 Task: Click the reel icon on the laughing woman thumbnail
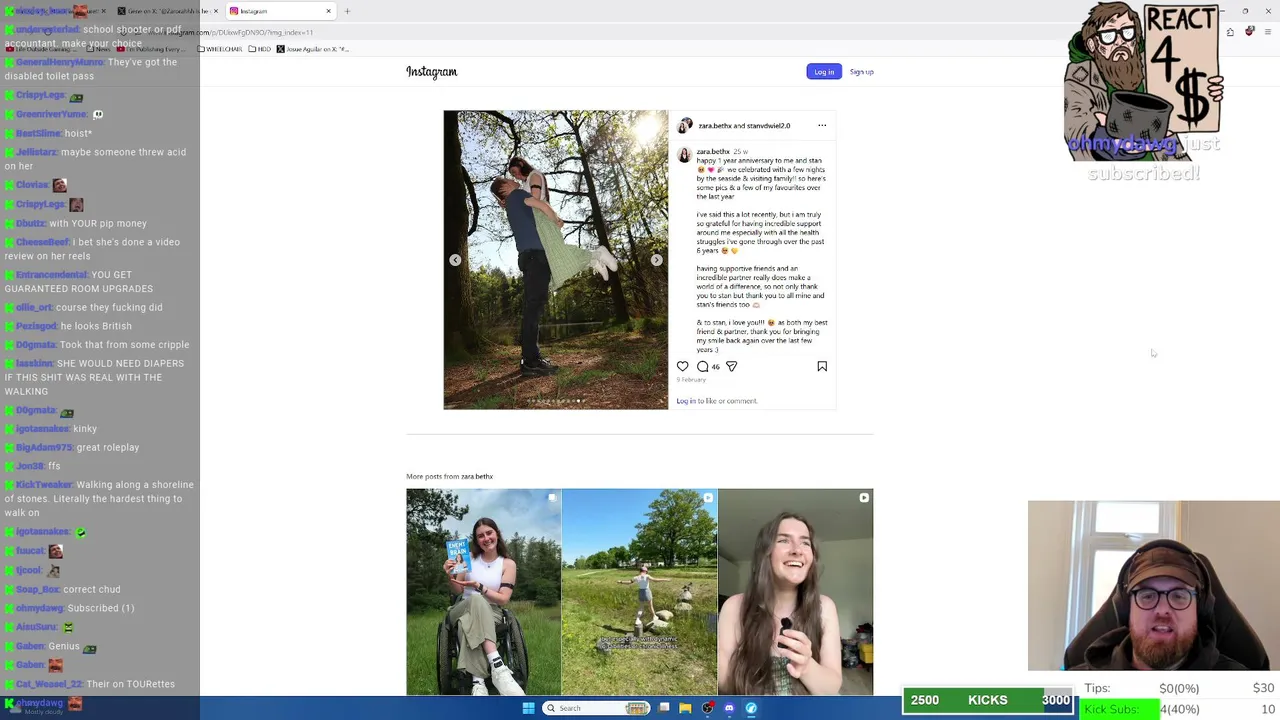coord(864,497)
